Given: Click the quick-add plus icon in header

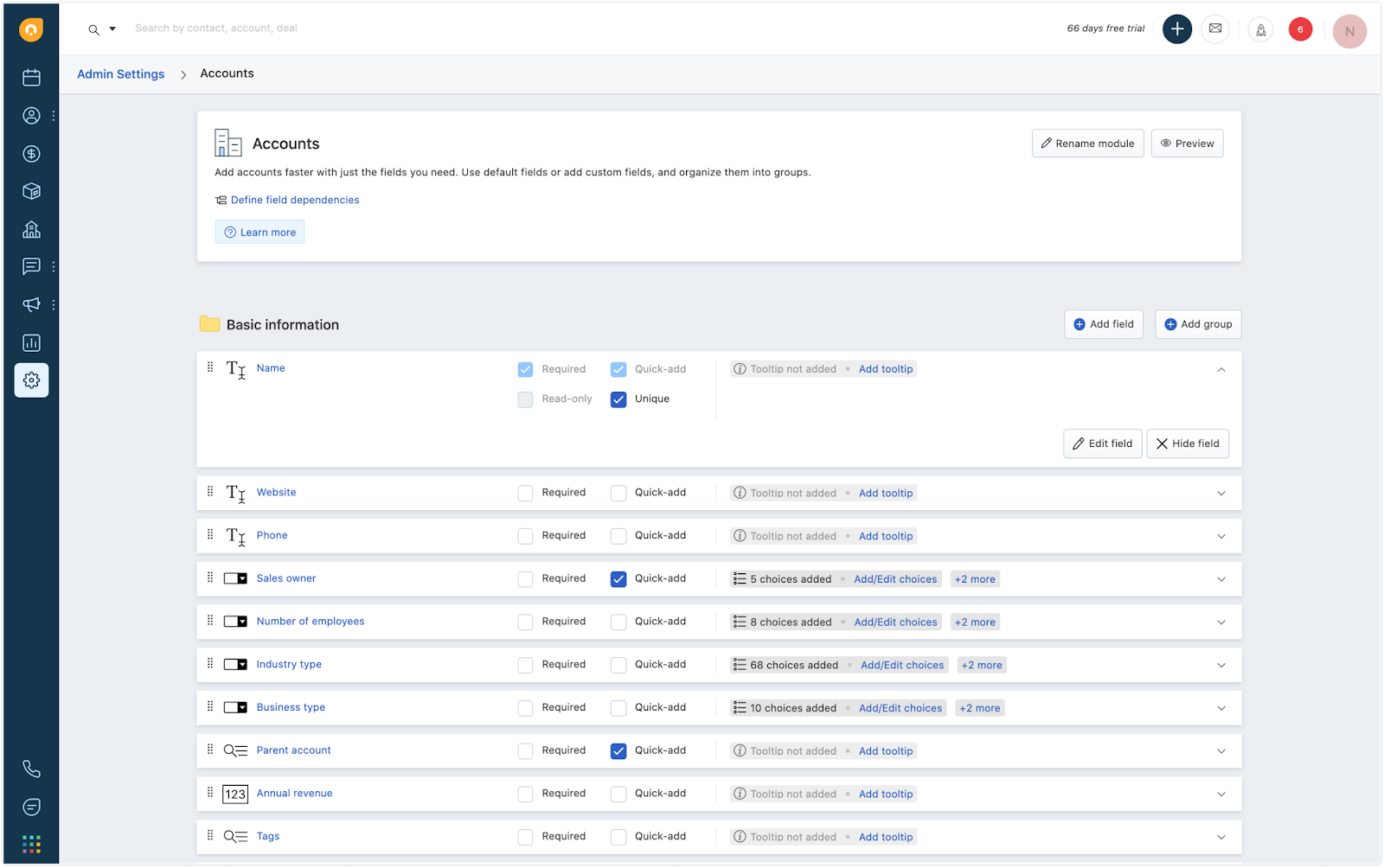Looking at the screenshot, I should click(1176, 29).
